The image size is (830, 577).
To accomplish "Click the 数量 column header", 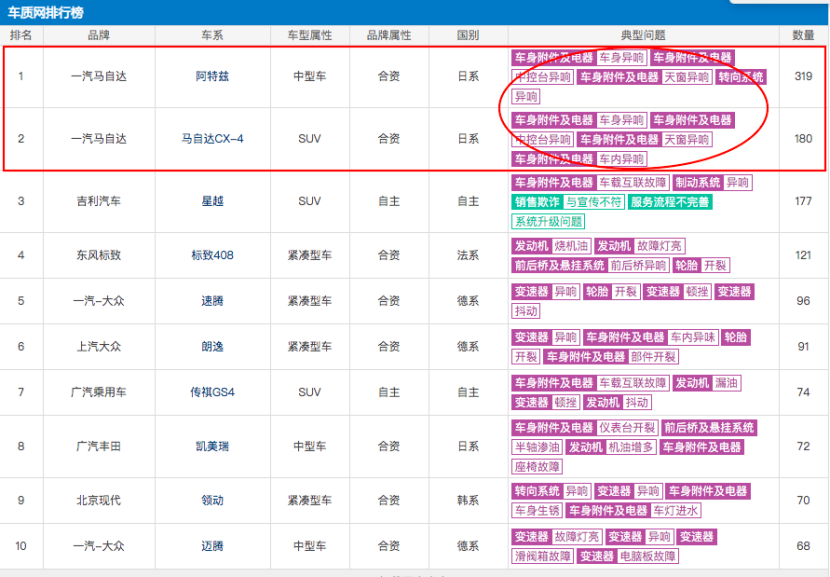I will (x=803, y=35).
